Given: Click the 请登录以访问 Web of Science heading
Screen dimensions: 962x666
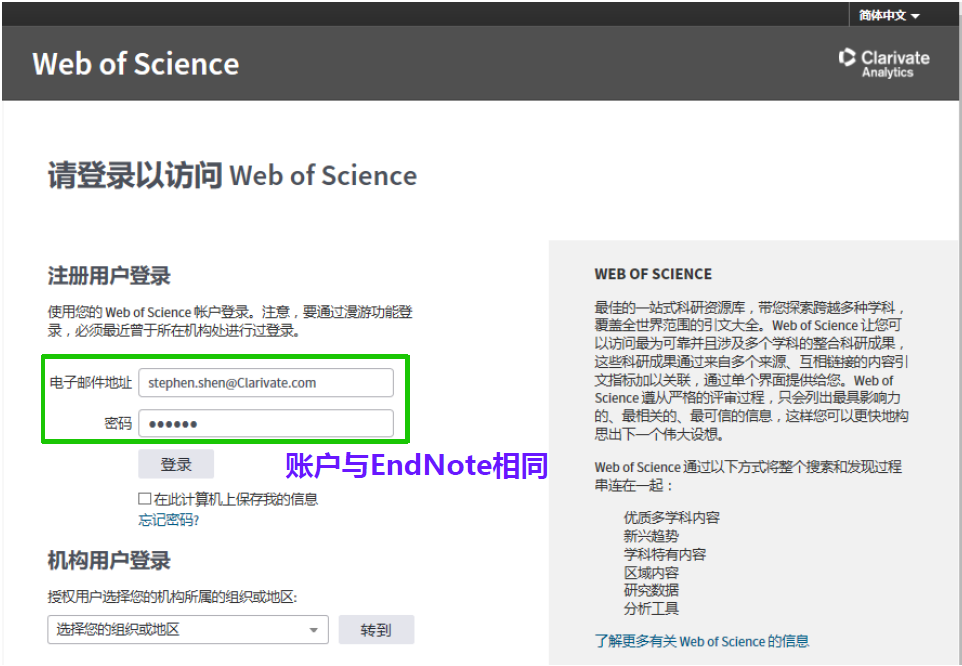Looking at the screenshot, I should click(233, 175).
